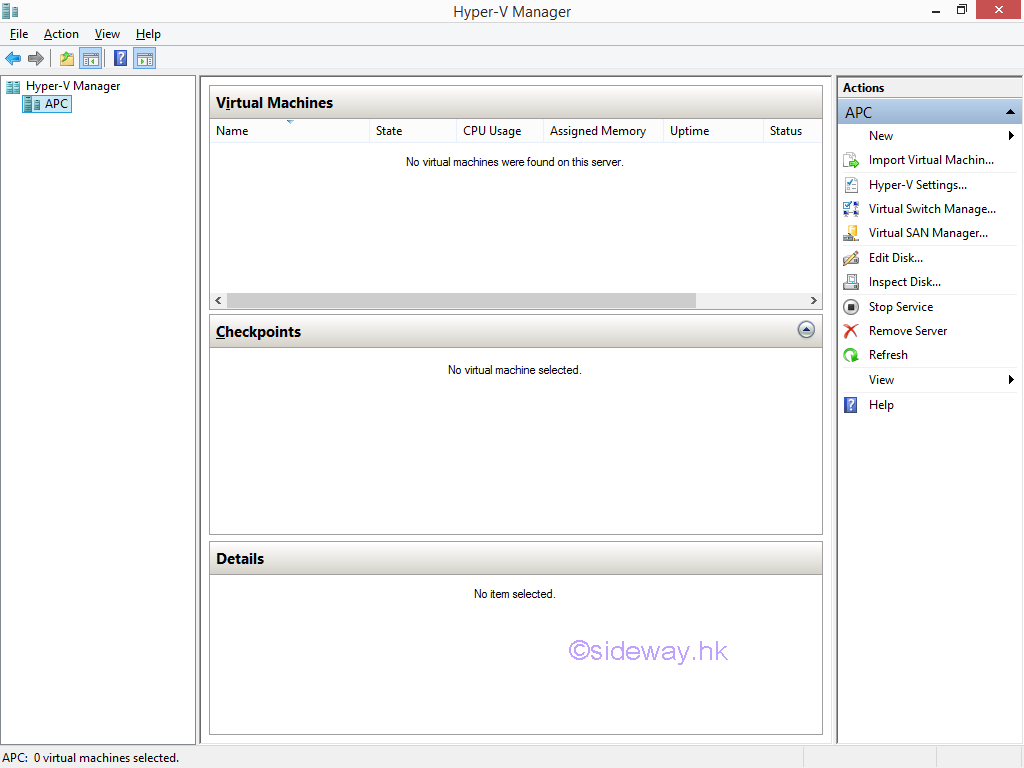This screenshot has height=768, width=1024.
Task: Open the Action menu
Action: (x=61, y=34)
